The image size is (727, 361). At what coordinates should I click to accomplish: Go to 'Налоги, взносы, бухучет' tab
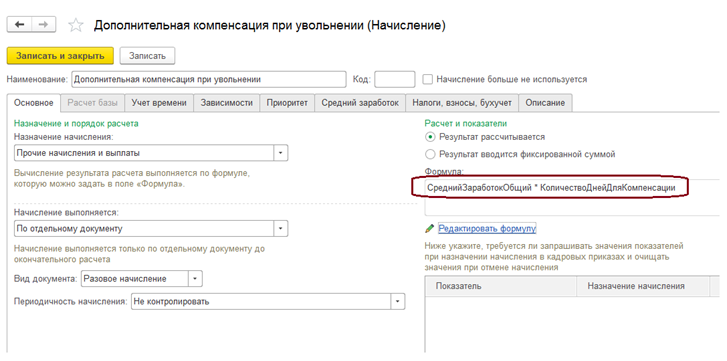click(462, 103)
